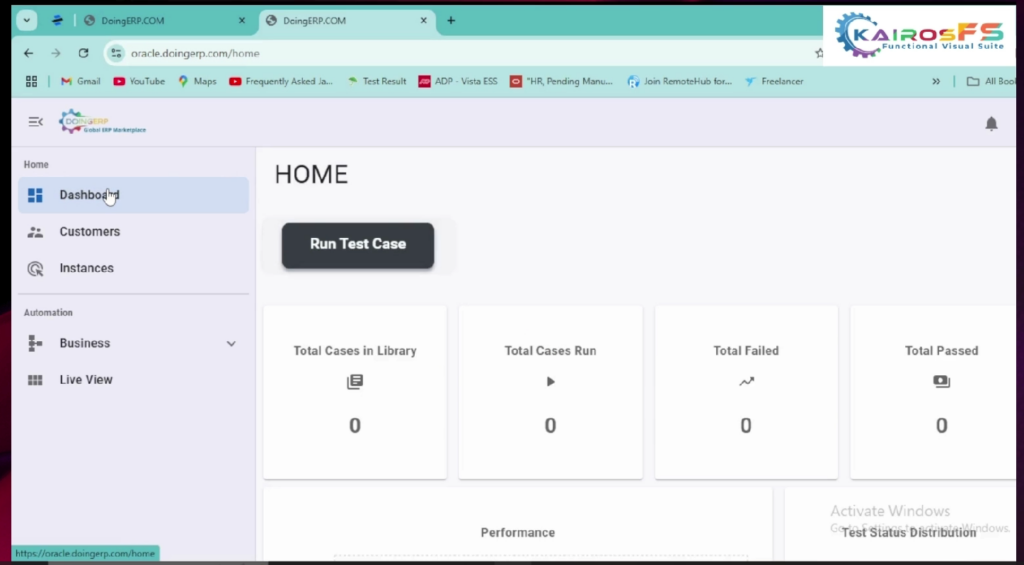Show more bookmarks with the overflow chevron
The width and height of the screenshot is (1024, 565).
[x=936, y=82]
